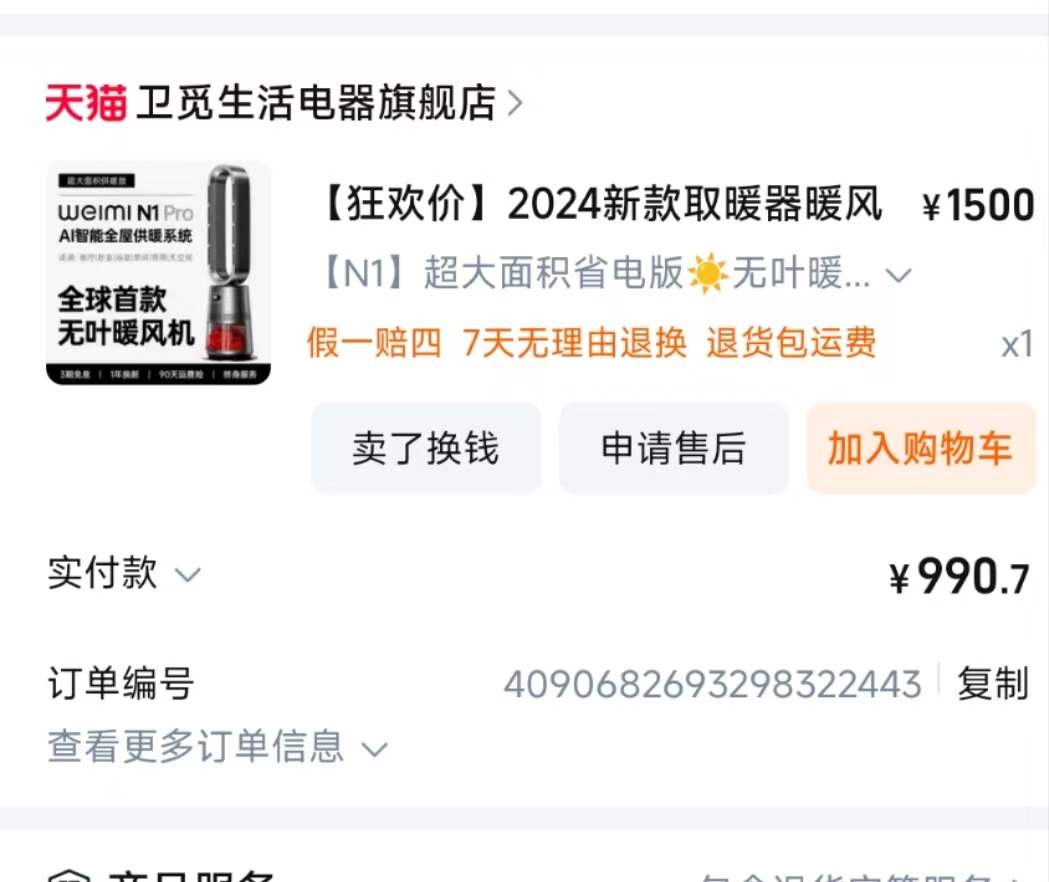Open the 查看更多订单信息 link

pyautogui.click(x=195, y=746)
